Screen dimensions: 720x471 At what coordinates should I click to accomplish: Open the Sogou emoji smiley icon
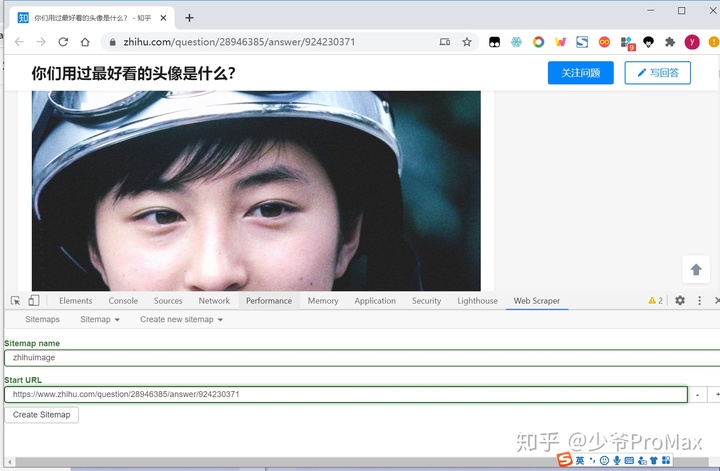click(605, 460)
